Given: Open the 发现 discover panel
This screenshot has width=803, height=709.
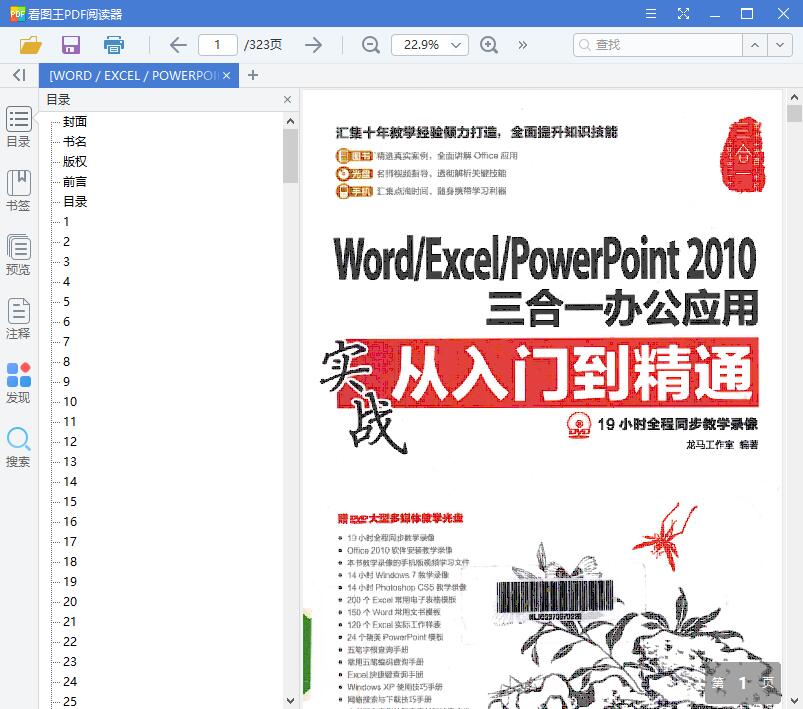Looking at the screenshot, I should click(18, 383).
